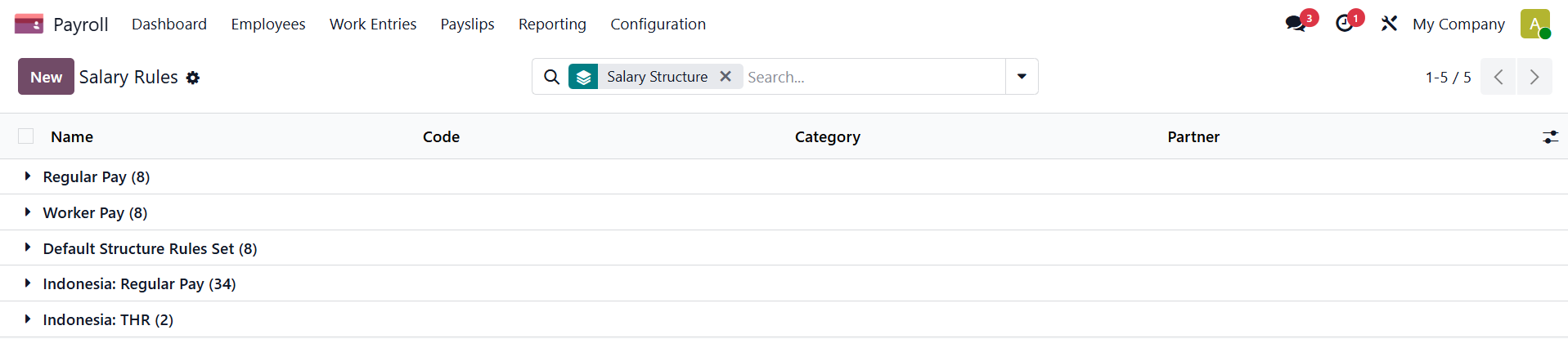
Task: Open the optional columns adjust icon
Action: click(x=1550, y=136)
